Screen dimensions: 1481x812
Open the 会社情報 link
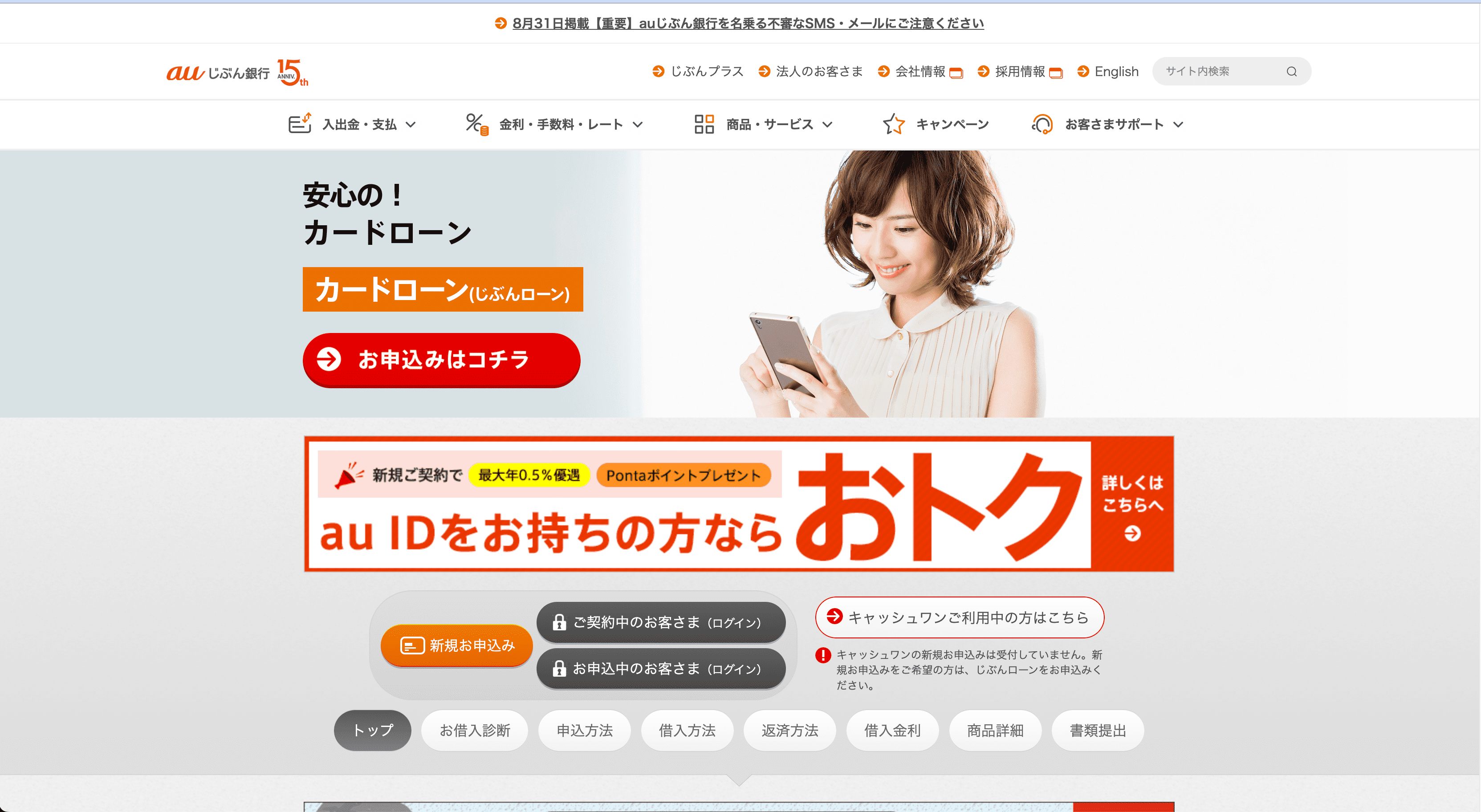tap(920, 71)
